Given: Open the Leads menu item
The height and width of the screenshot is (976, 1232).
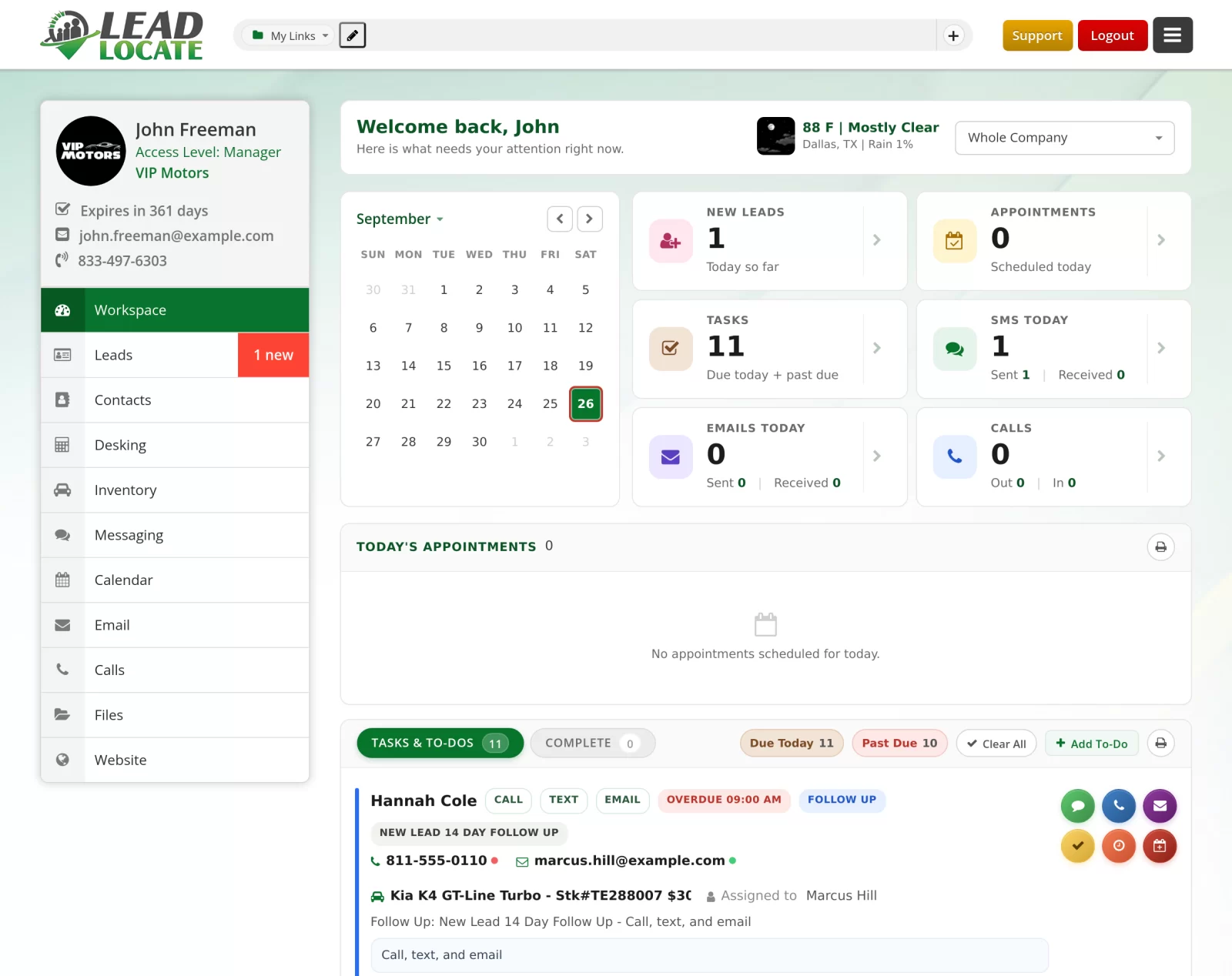Looking at the screenshot, I should [x=175, y=355].
